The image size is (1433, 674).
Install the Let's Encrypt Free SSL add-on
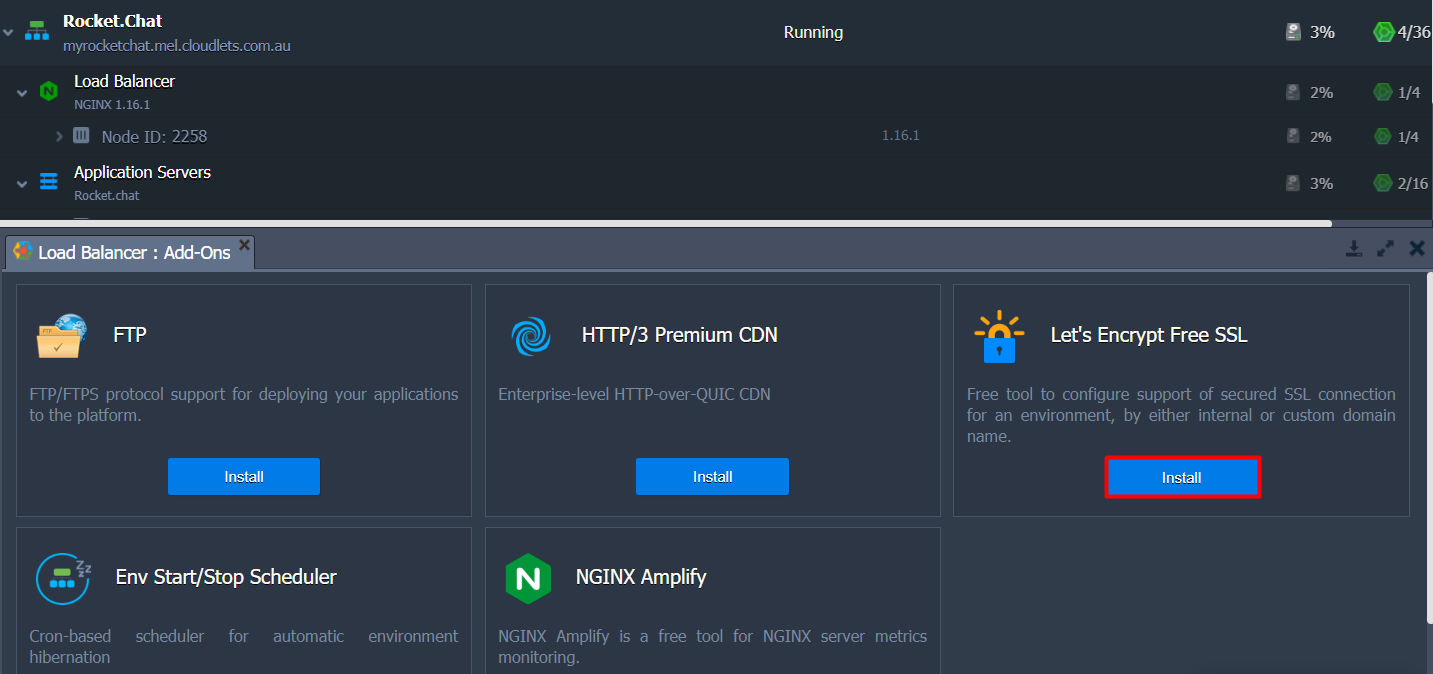click(x=1182, y=477)
